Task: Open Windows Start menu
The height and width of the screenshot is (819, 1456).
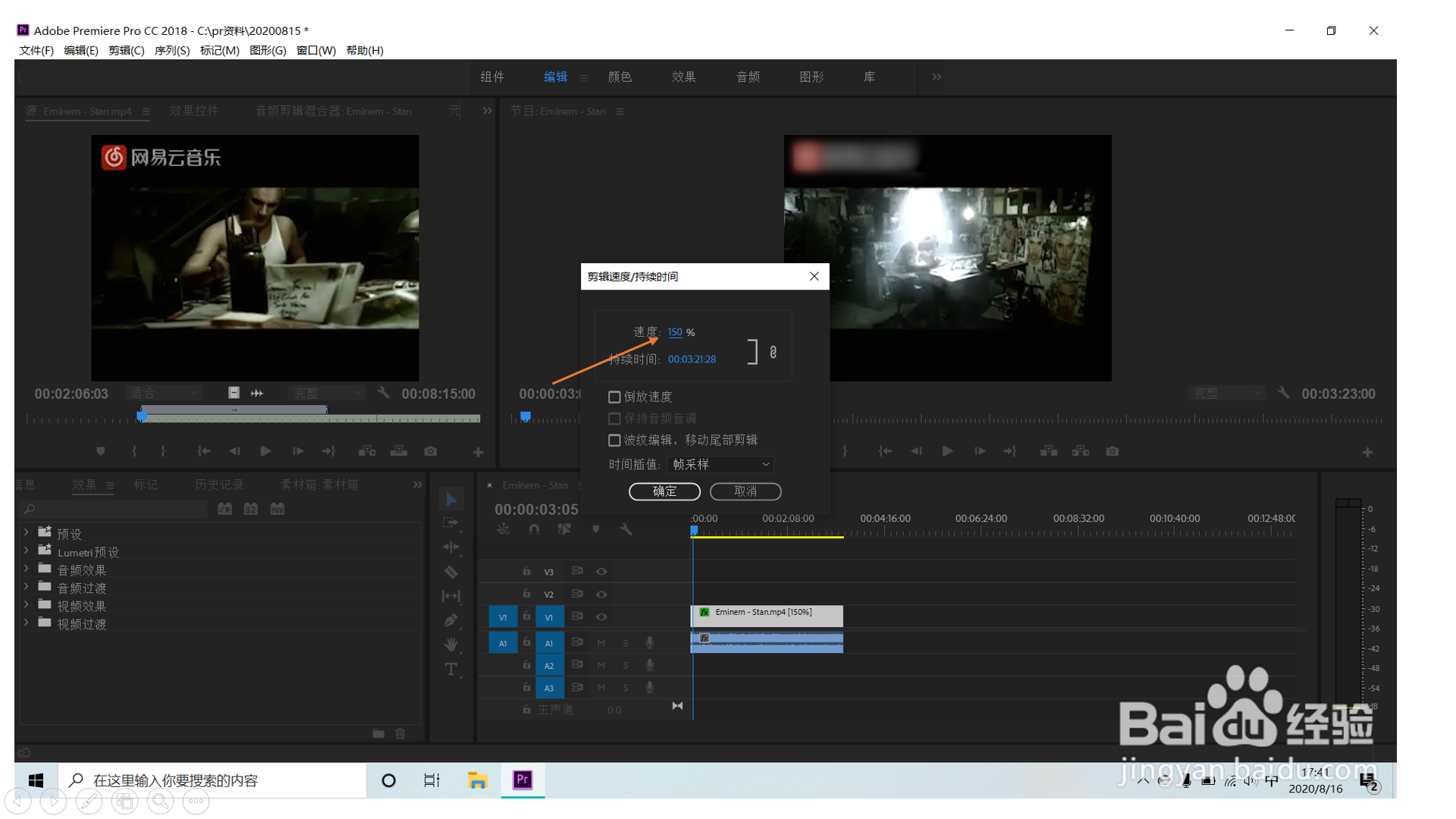Action: (x=36, y=780)
